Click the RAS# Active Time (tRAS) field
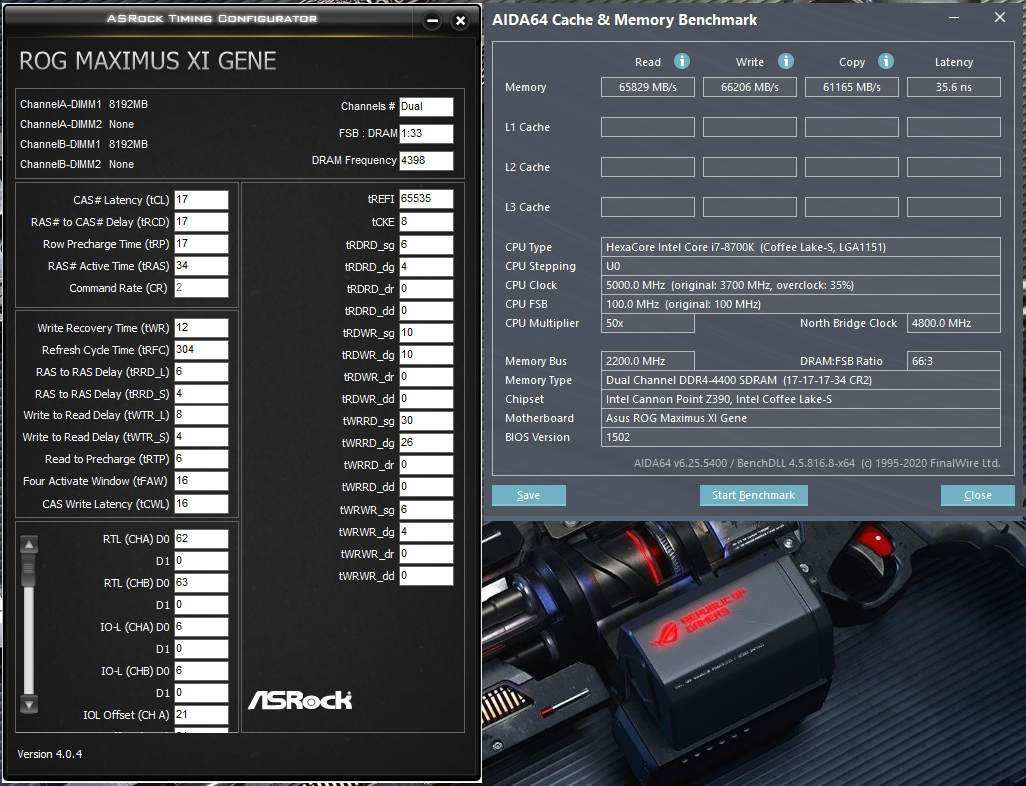Screen dimensions: 1026x786 pyautogui.click(x=202, y=266)
